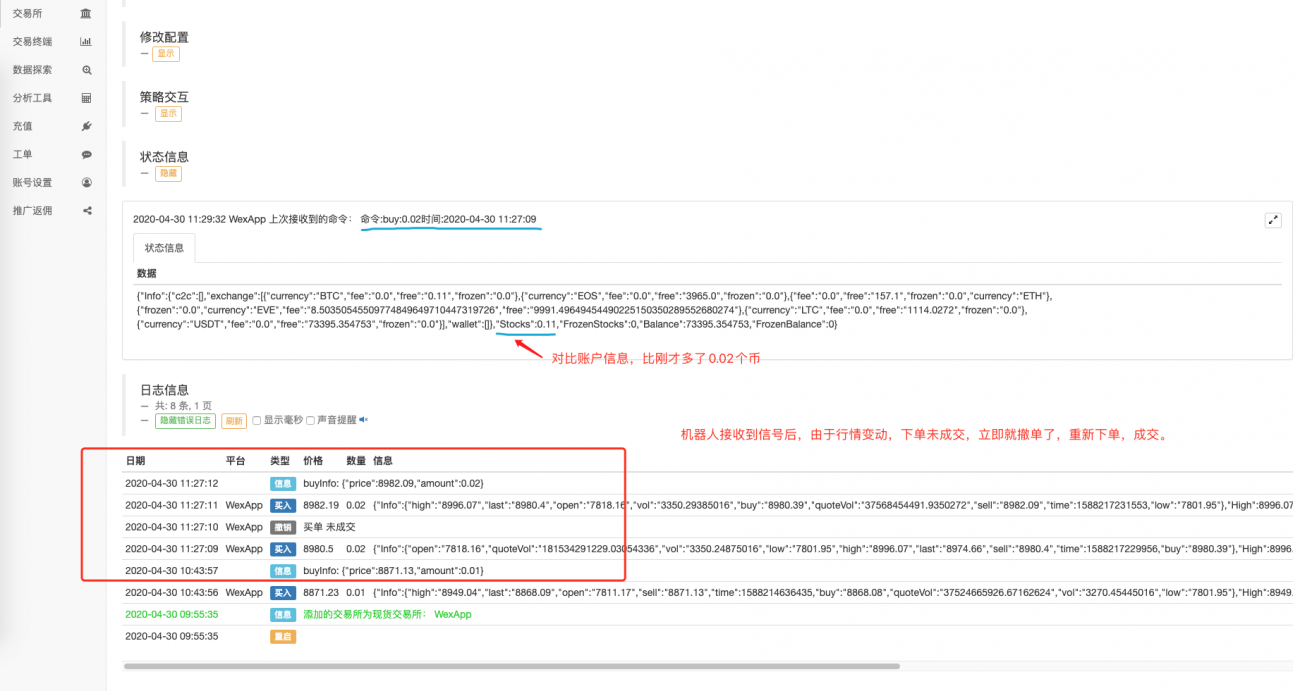This screenshot has height=691, width=1300.
Task: Enable the 显示毫秒 checkbox
Action: point(257,420)
